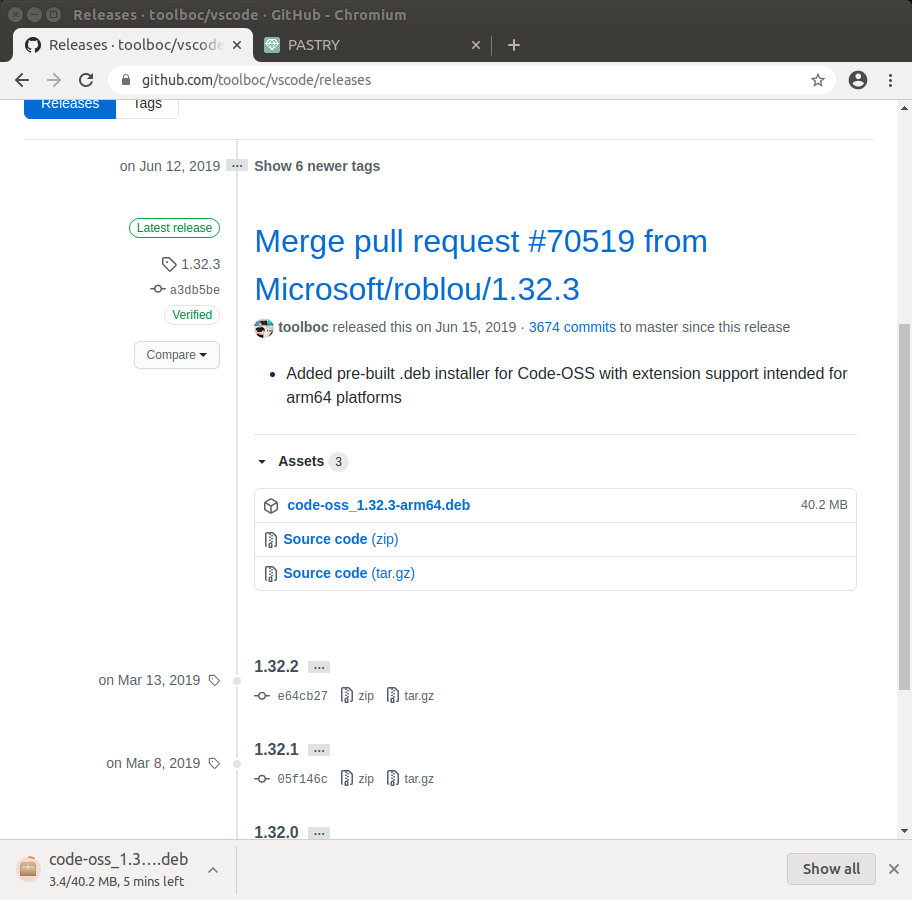Open the Chromium three-dot menu

(x=890, y=80)
